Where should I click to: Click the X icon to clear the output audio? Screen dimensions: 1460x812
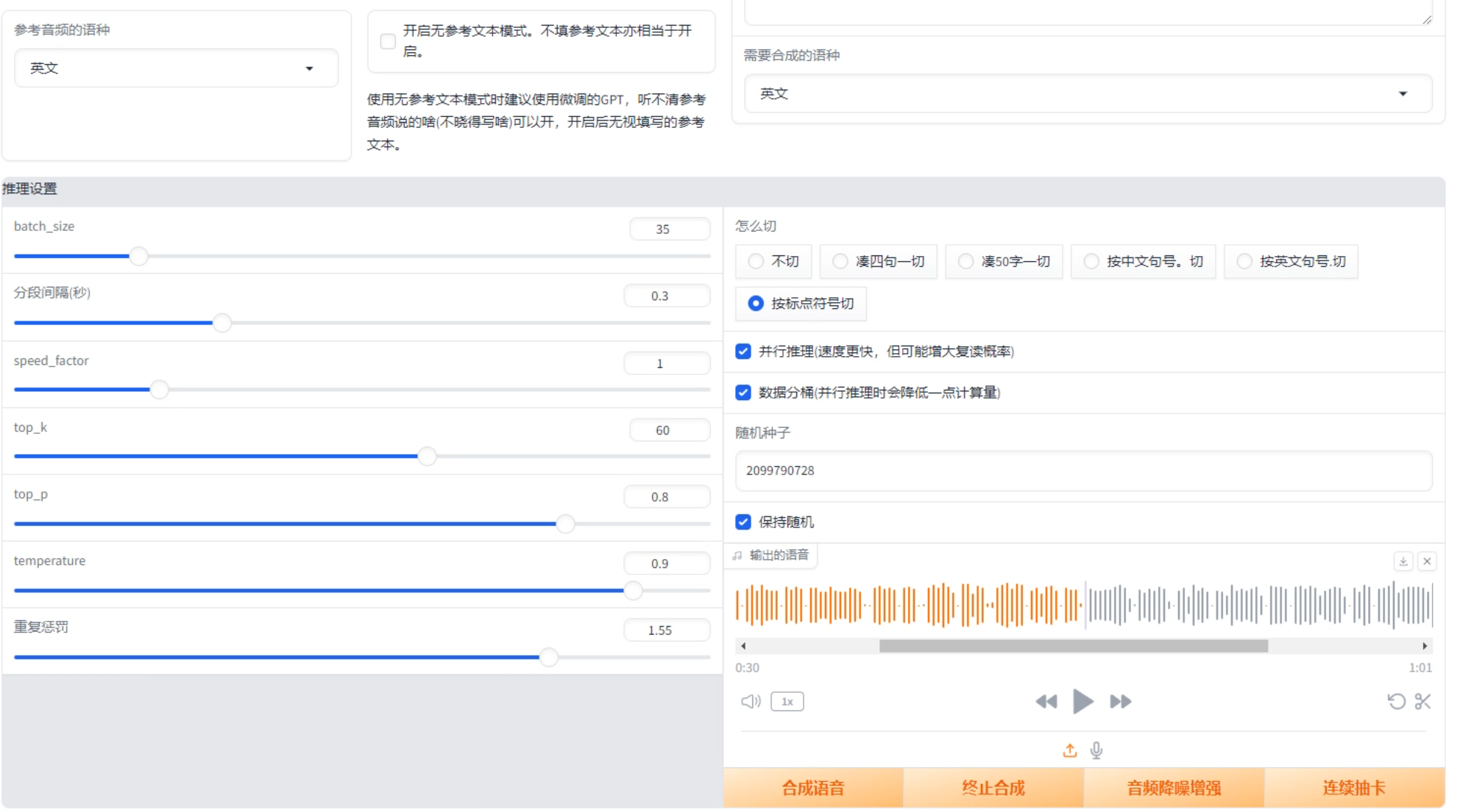(x=1427, y=561)
